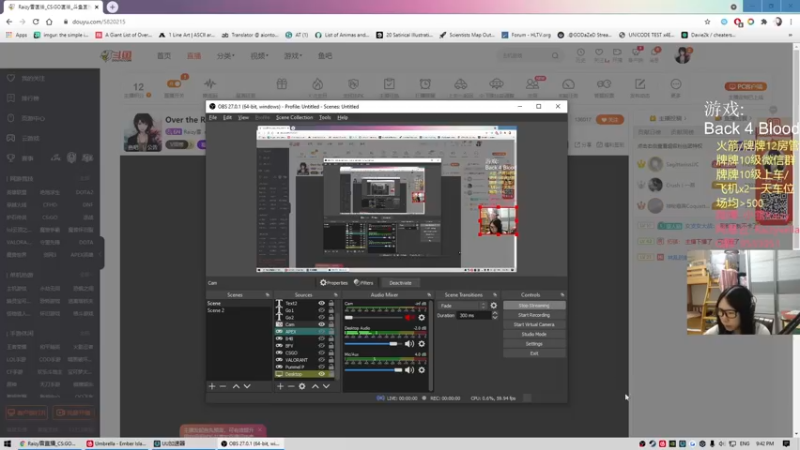The width and height of the screenshot is (800, 450).
Task: Toggle visibility of Cam source
Action: (x=321, y=324)
